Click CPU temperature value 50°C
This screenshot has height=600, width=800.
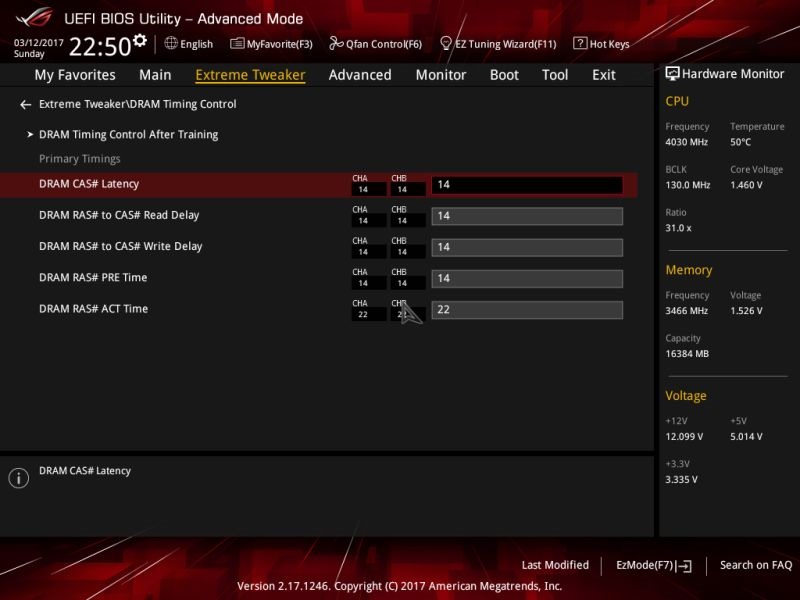(x=740, y=142)
